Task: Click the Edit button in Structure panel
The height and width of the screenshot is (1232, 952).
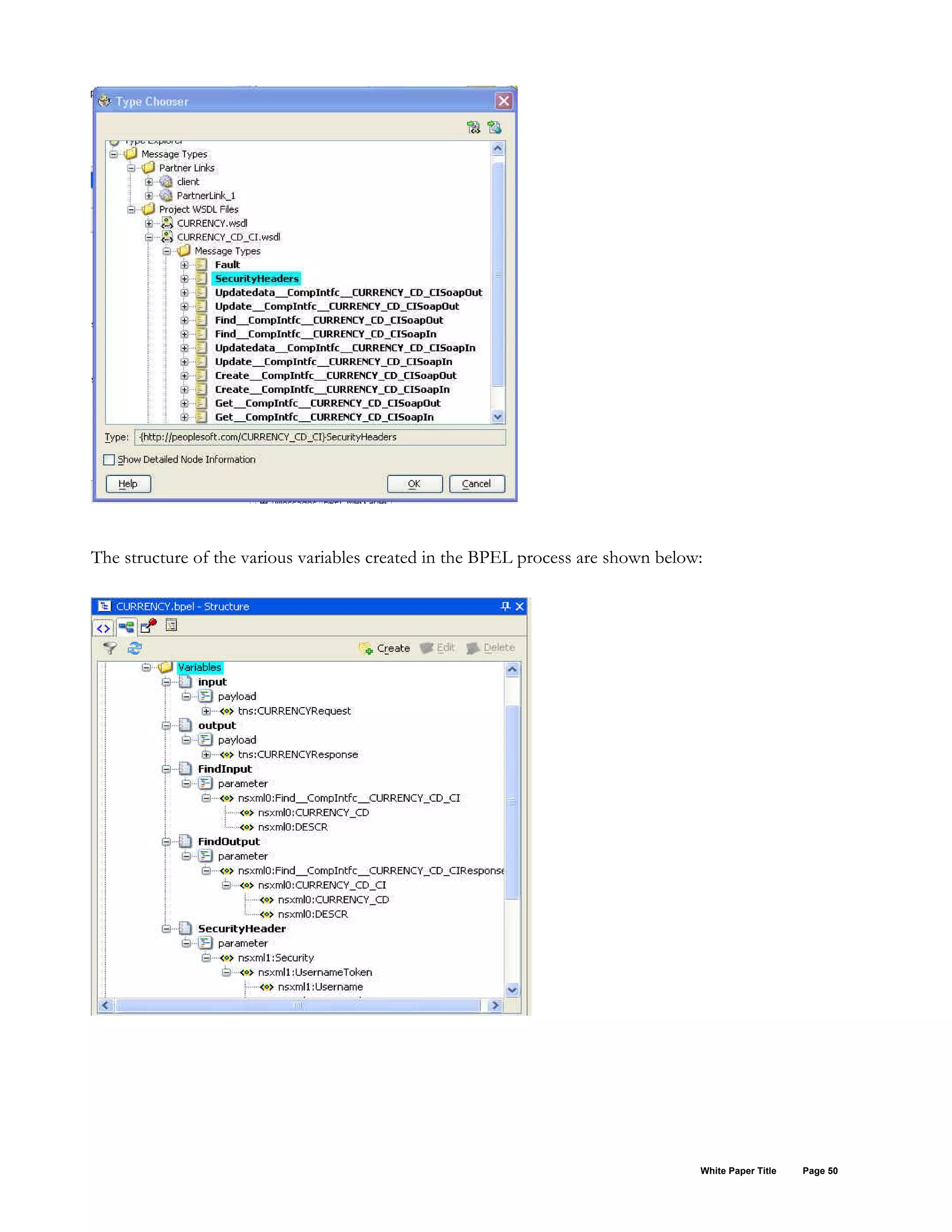Action: tap(437, 648)
